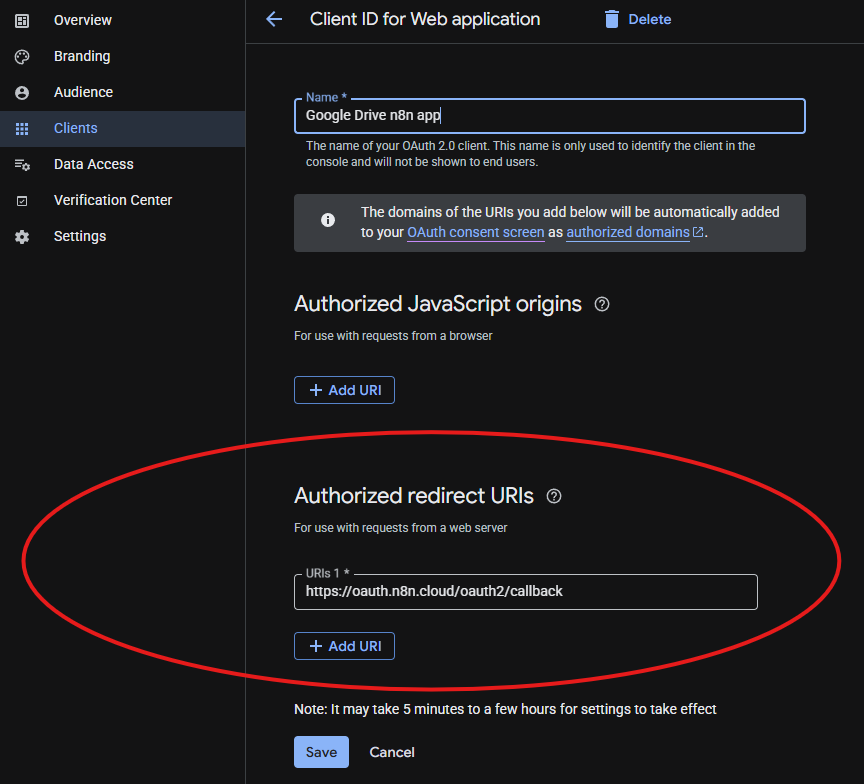
Task: Click the note about settings taking effect
Action: [505, 709]
